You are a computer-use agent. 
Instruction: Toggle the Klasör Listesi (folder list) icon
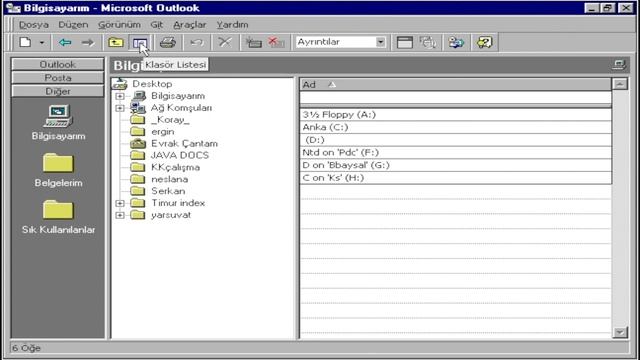coord(140,42)
